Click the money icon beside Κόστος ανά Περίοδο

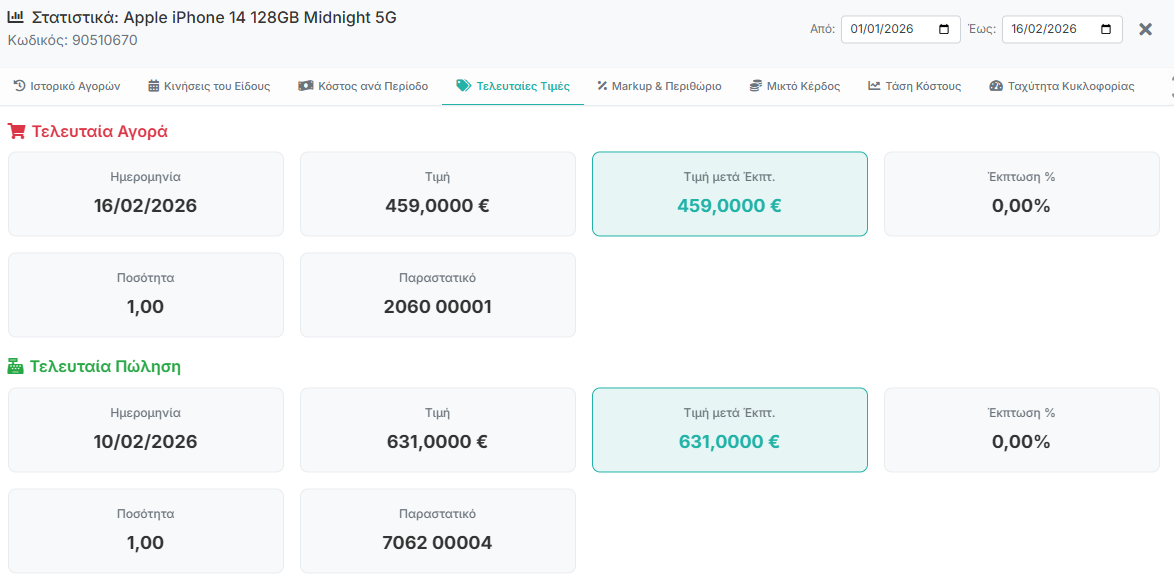pyautogui.click(x=305, y=86)
